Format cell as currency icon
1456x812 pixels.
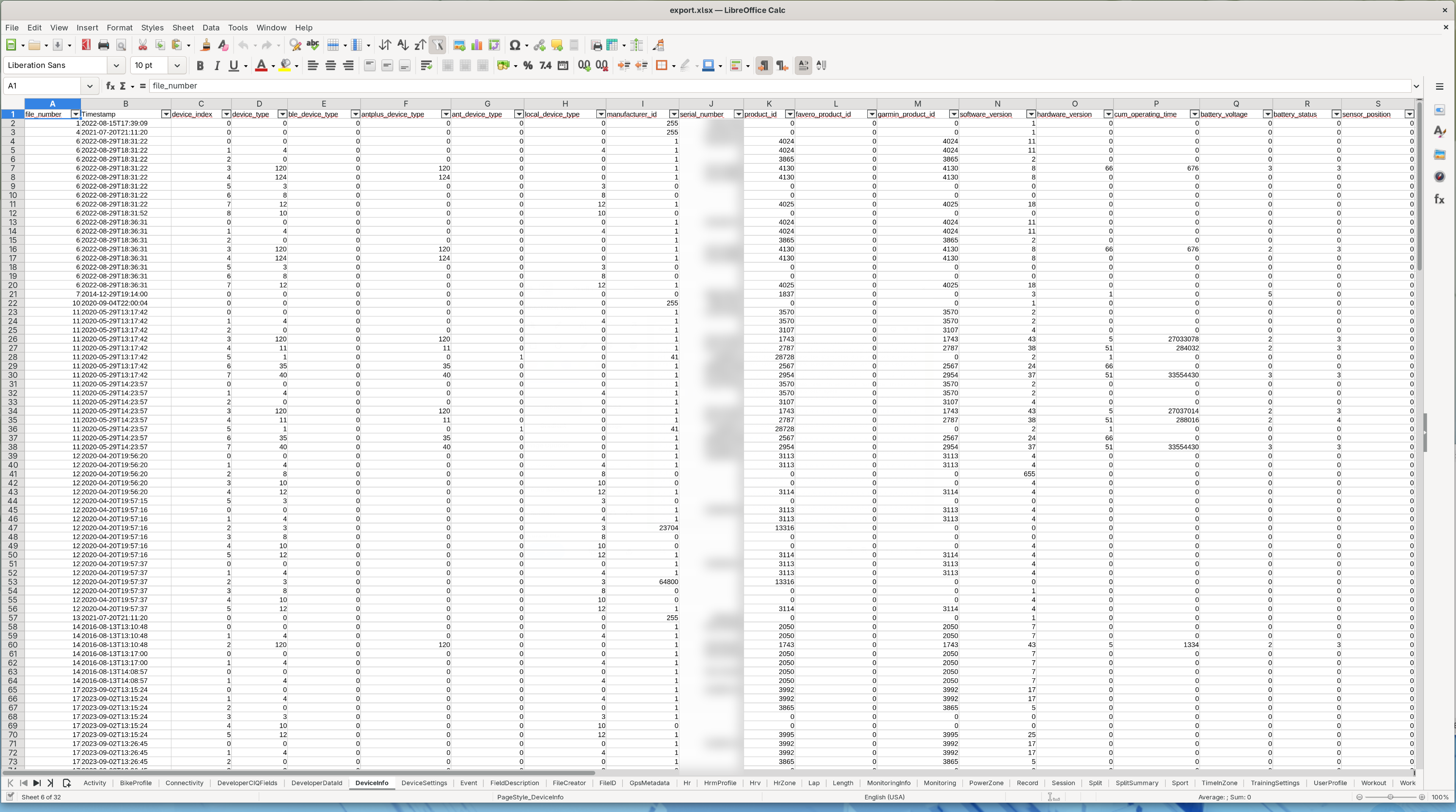pos(503,66)
